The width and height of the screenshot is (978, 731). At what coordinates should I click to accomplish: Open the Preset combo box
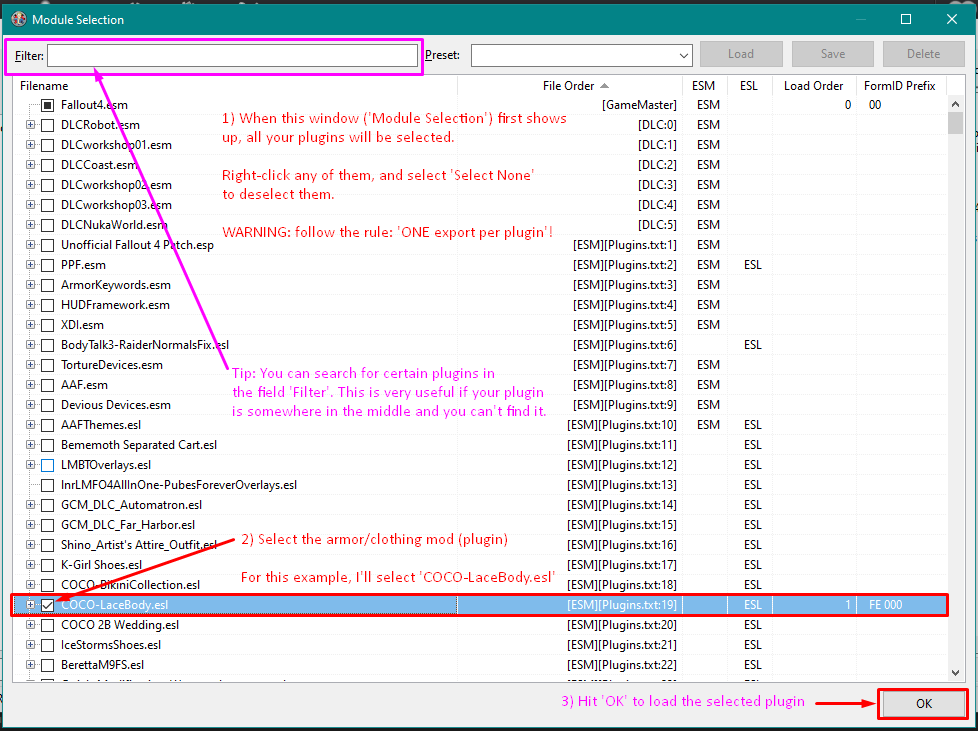pyautogui.click(x=581, y=56)
